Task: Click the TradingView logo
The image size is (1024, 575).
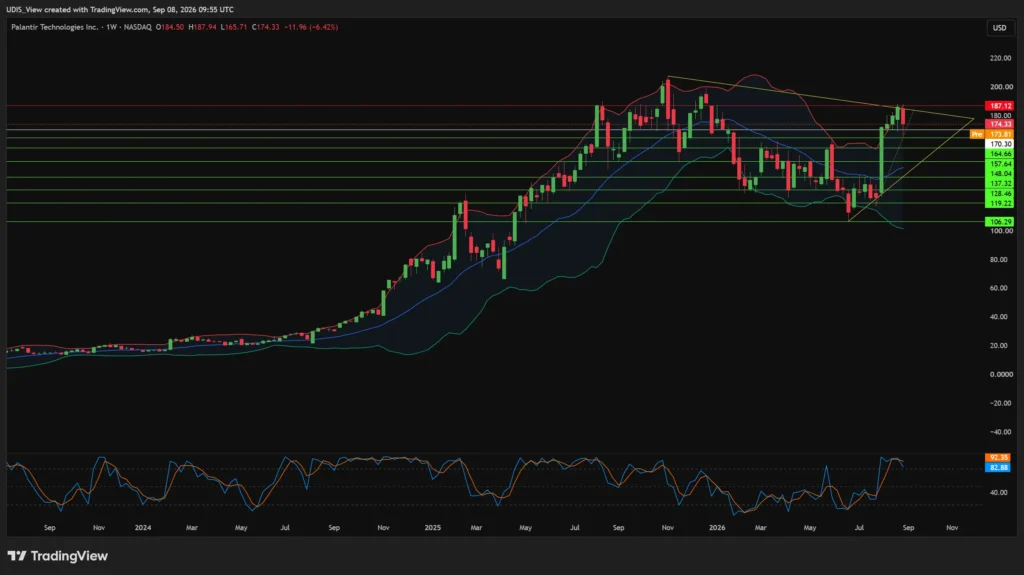Action: [57, 556]
